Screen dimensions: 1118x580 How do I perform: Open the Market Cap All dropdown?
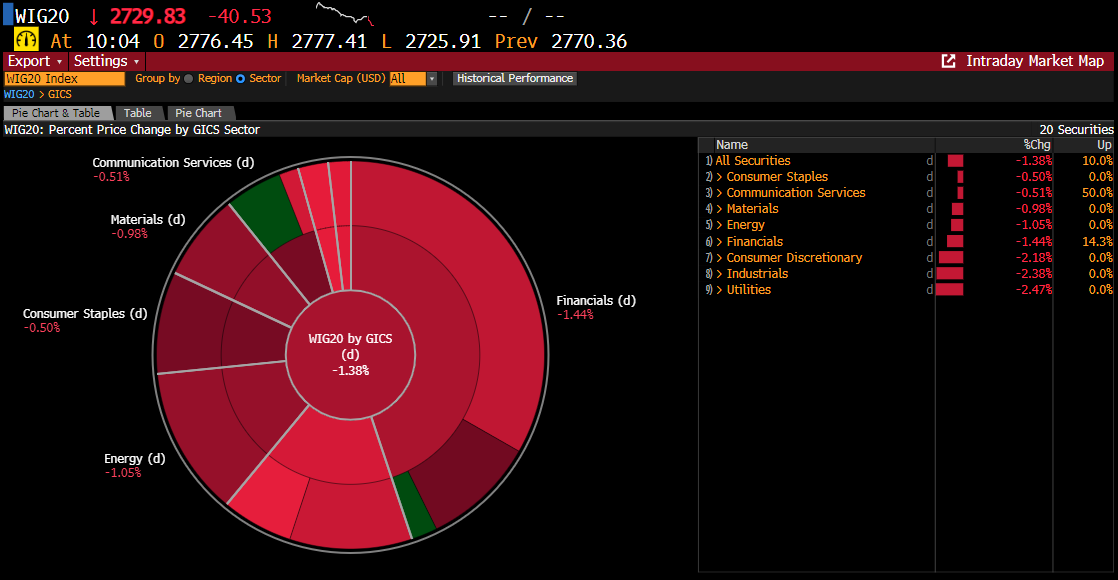click(413, 78)
